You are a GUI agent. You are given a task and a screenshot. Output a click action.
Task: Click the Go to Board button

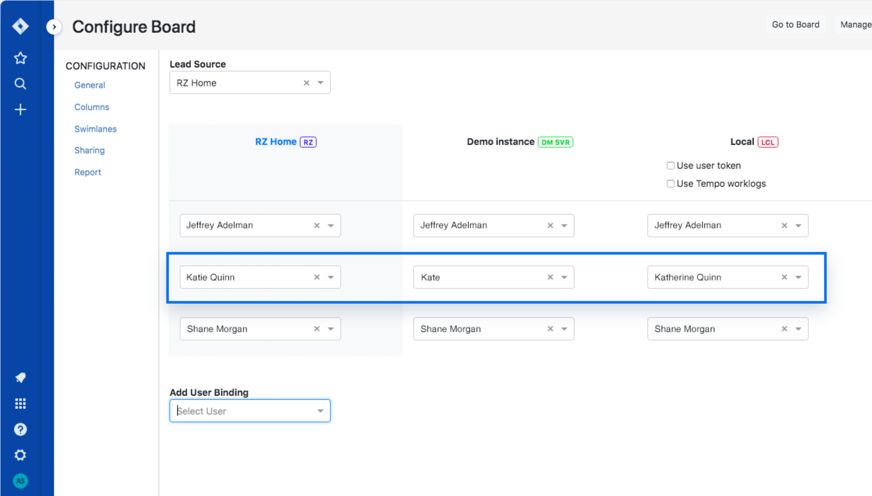click(x=795, y=25)
